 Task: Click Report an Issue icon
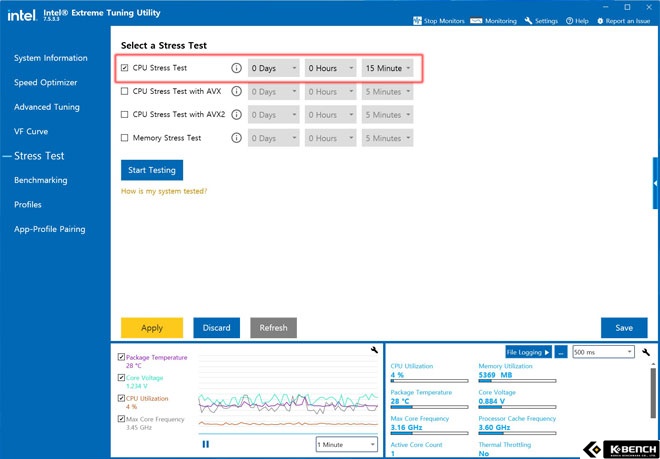point(600,21)
